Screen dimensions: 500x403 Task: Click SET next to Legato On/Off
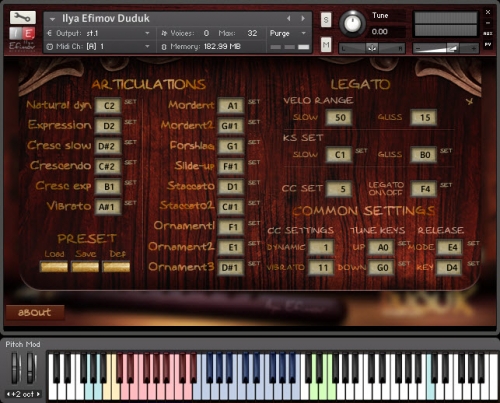click(x=446, y=185)
